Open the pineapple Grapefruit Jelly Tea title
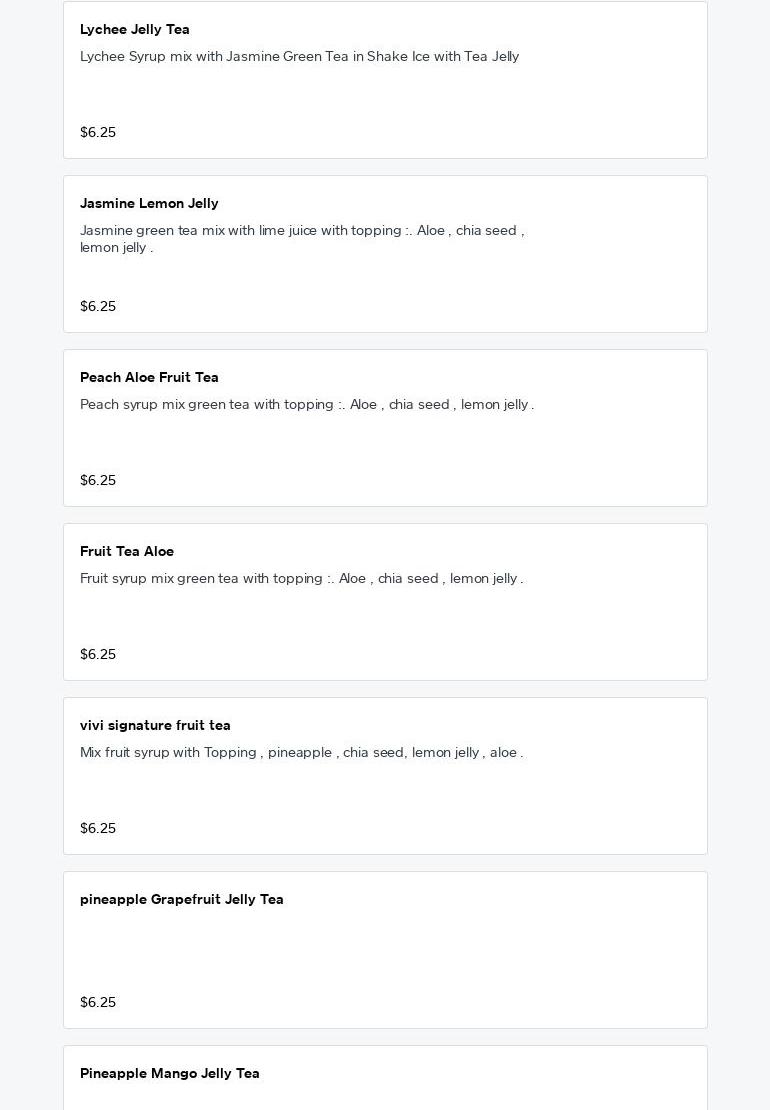The width and height of the screenshot is (770, 1110). click(182, 900)
